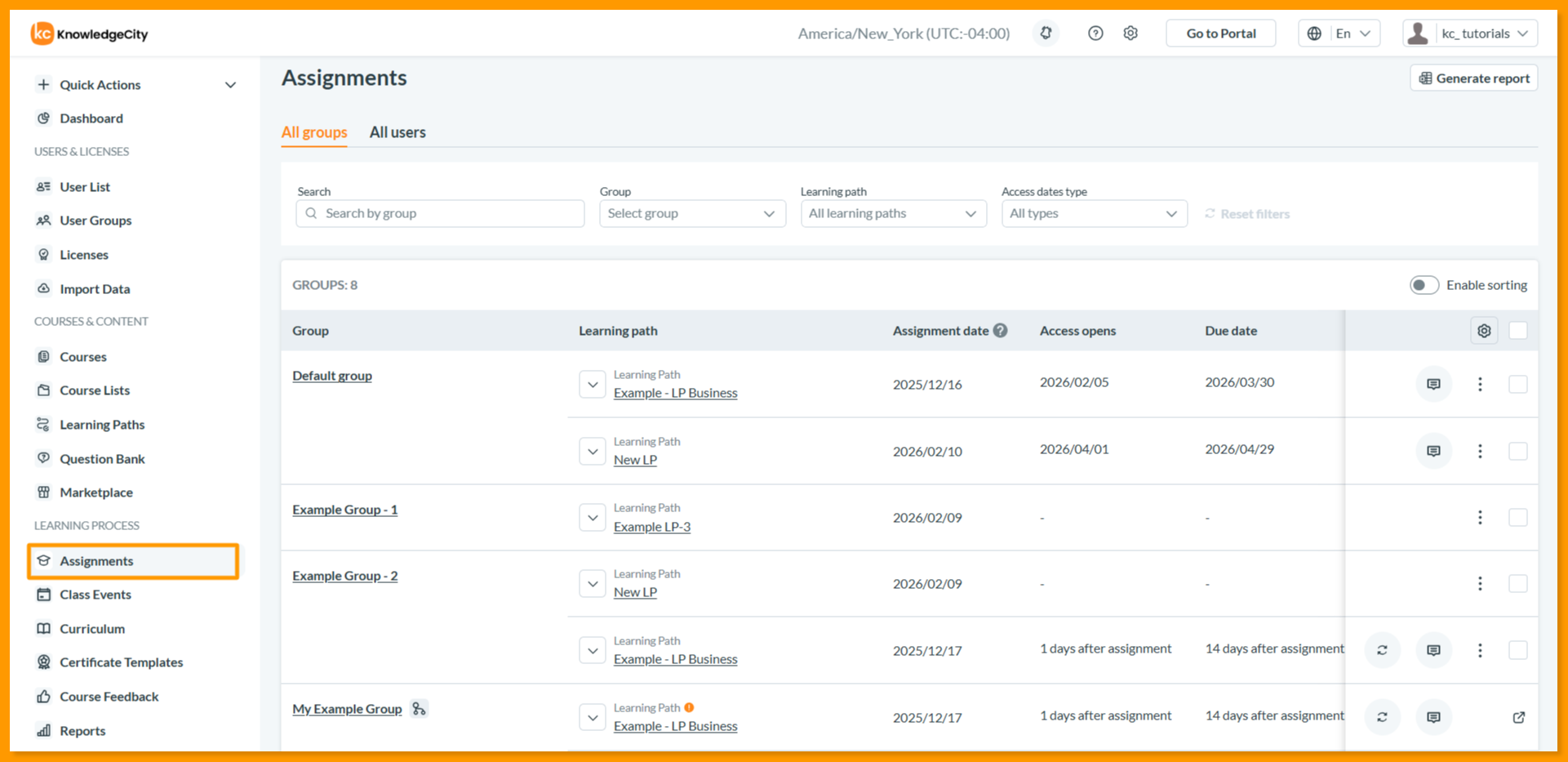1568x762 pixels.
Task: Open the Example Group - 1 link
Action: [345, 510]
